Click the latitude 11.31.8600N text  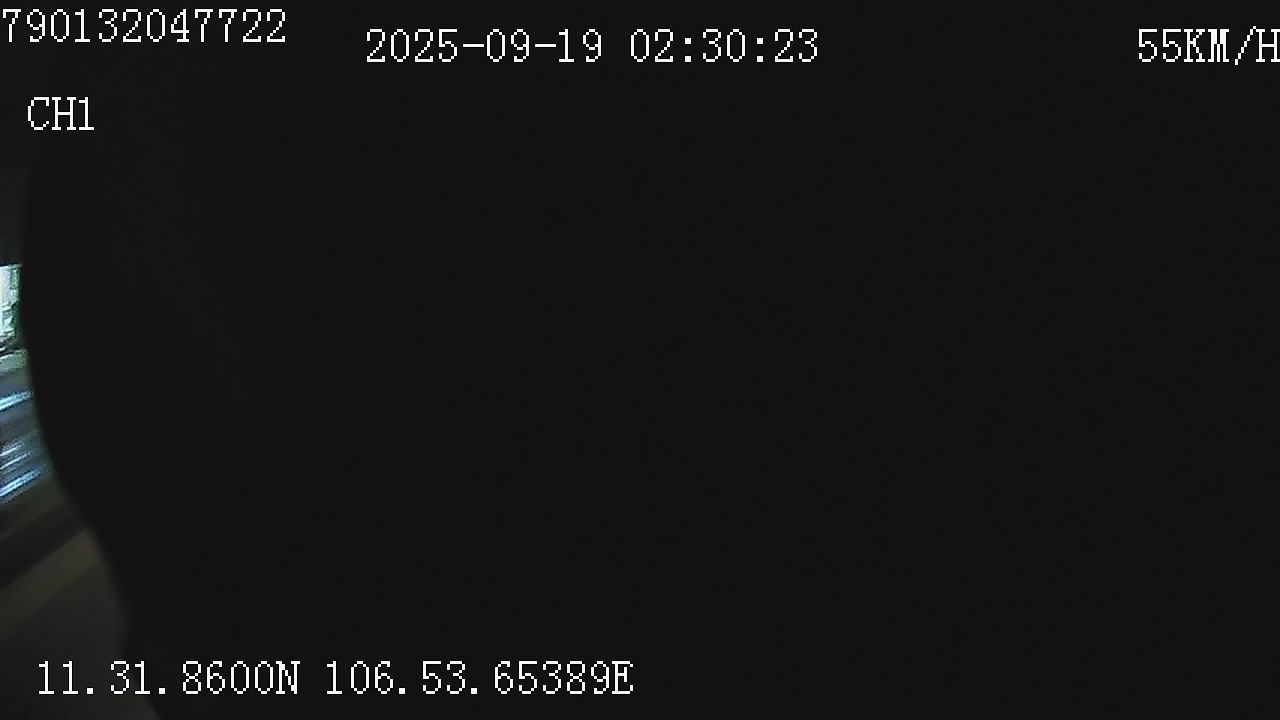(168, 678)
